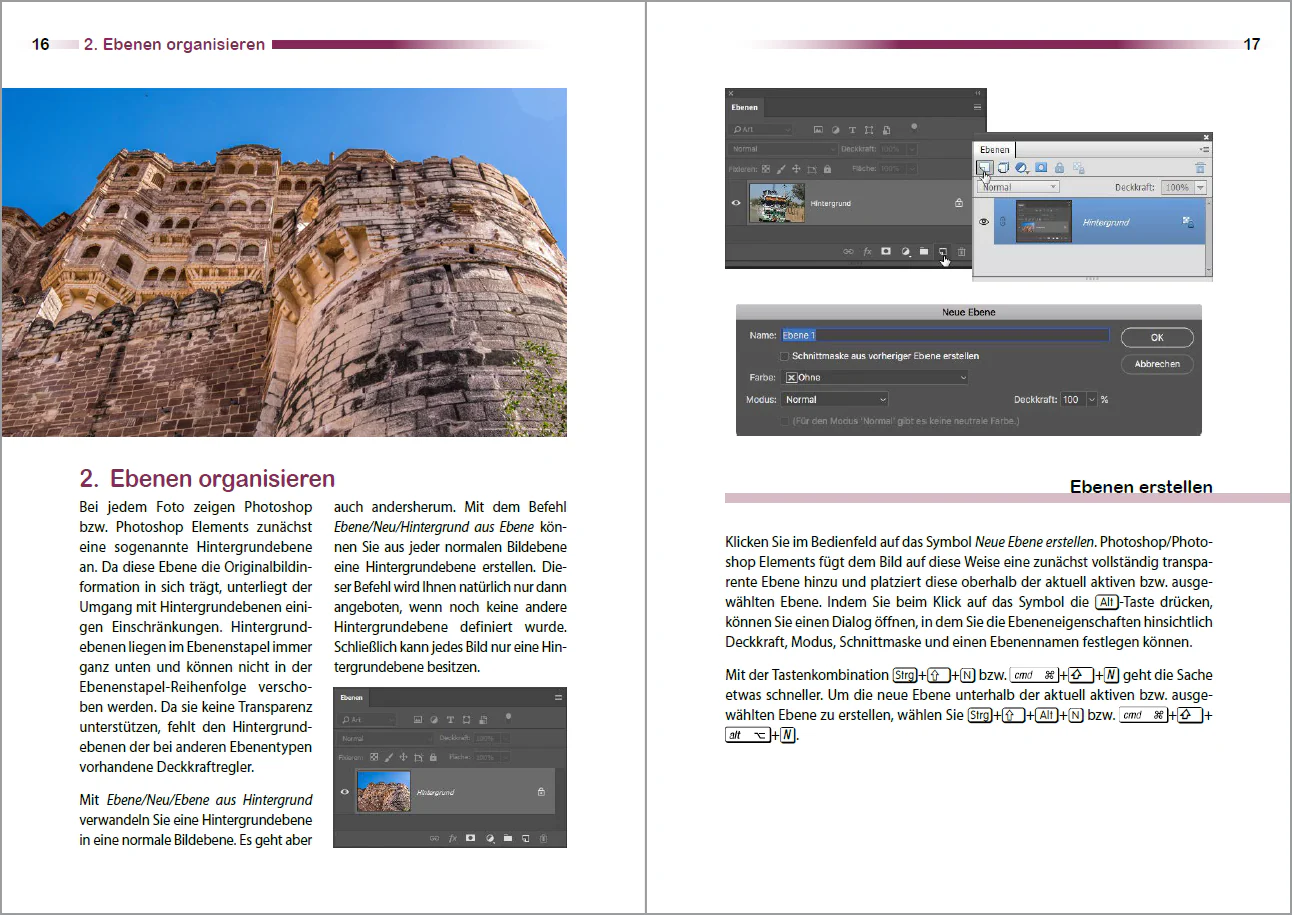This screenshot has height=915, width=1292.
Task: Select the Ebenen tab of the light panel
Action: coord(995,150)
